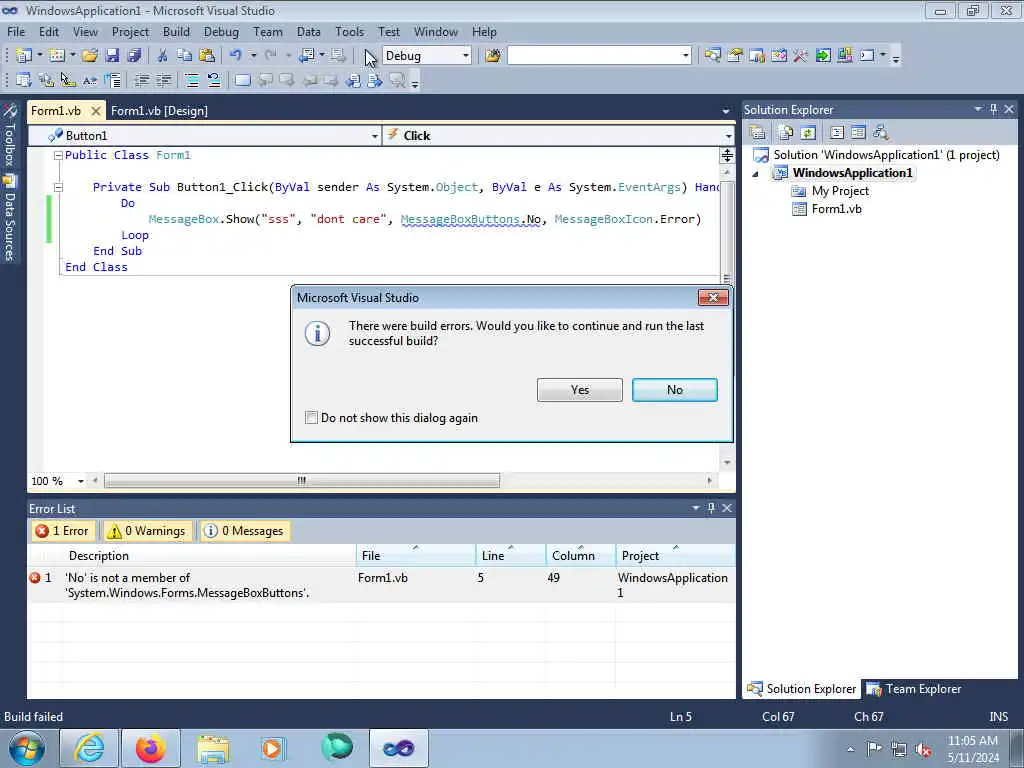Open the Command Window toolbar icon

coord(867,56)
